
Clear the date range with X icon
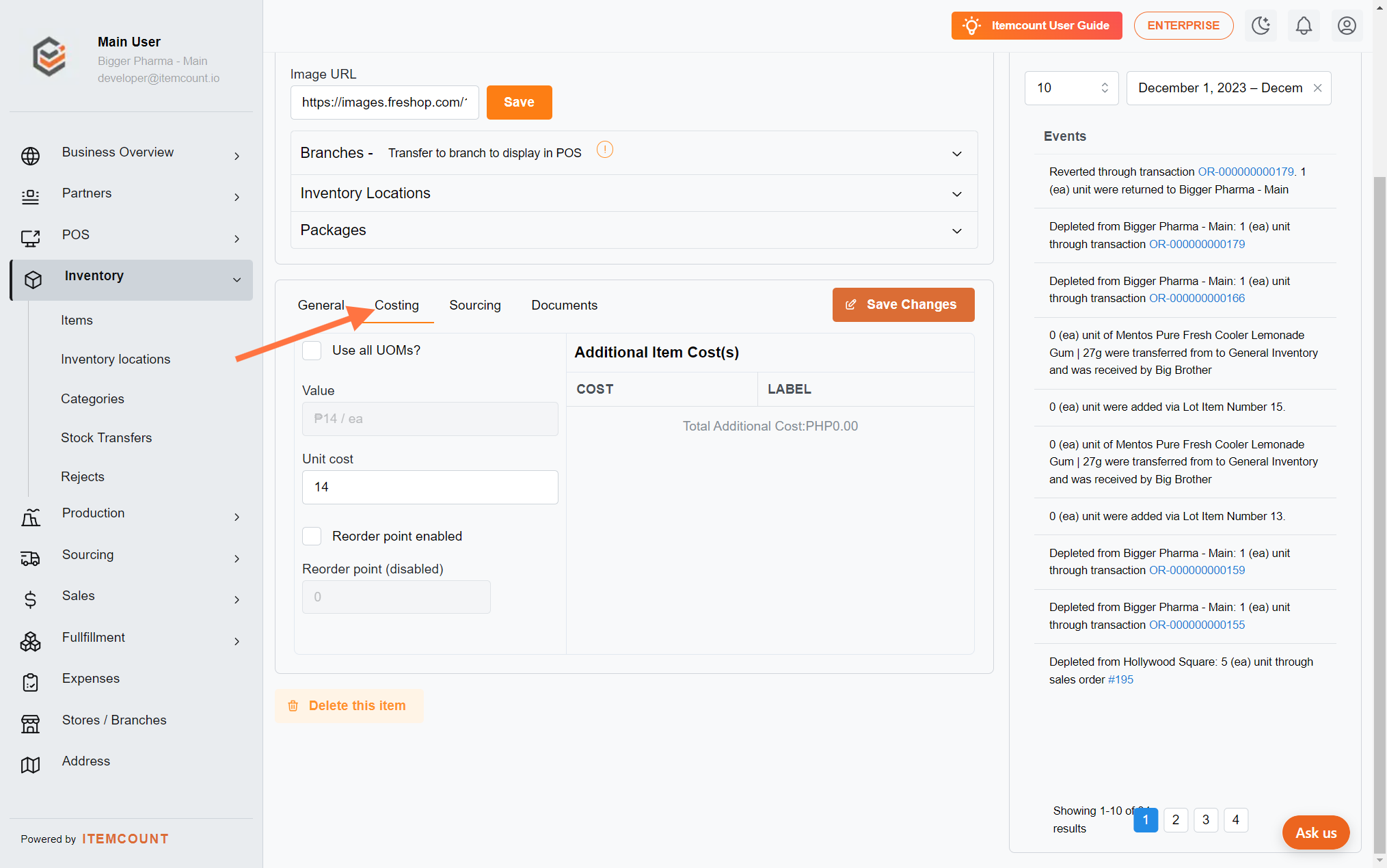(1317, 88)
